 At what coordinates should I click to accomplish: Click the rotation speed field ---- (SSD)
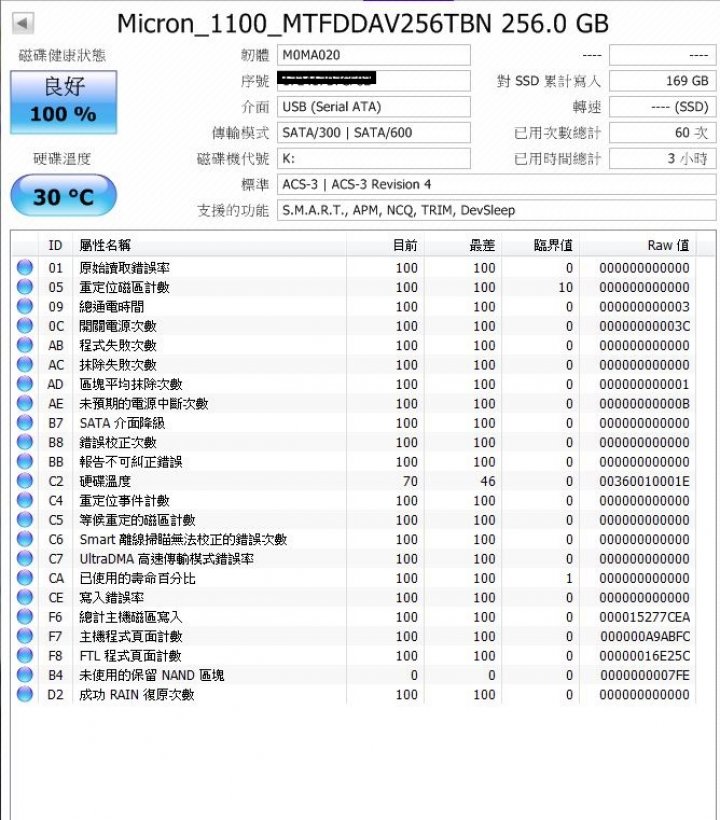(662, 107)
